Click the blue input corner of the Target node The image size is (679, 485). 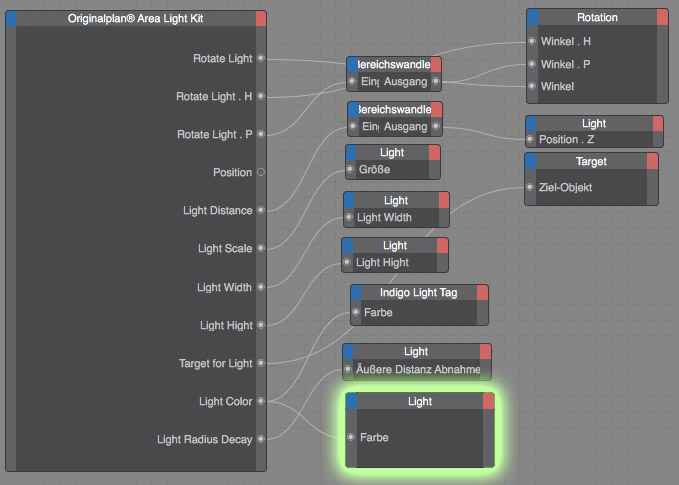tap(530, 161)
